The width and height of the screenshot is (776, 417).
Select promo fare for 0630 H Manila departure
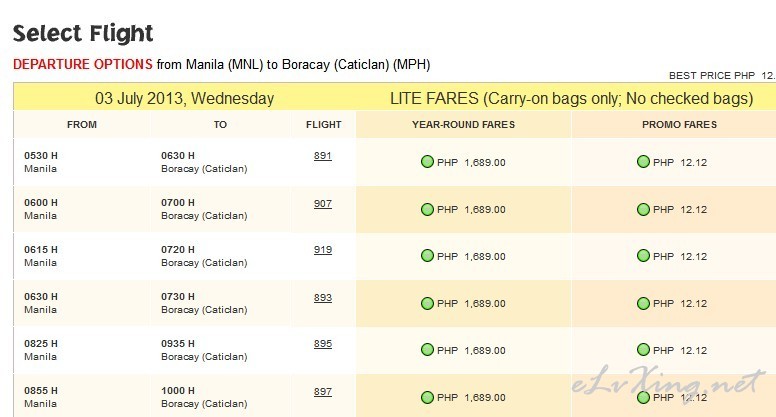point(643,303)
